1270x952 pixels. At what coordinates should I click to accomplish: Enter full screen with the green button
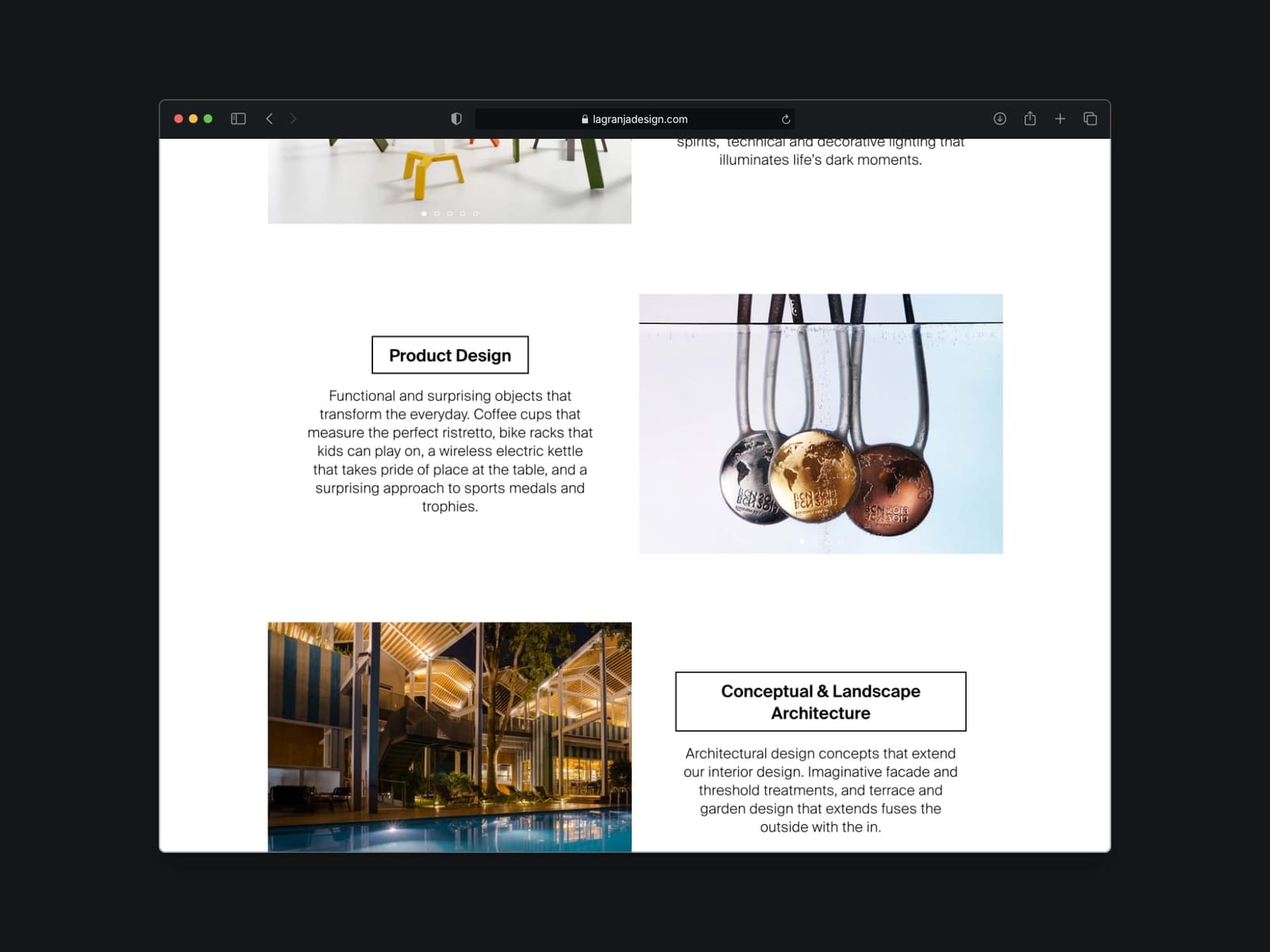tap(208, 119)
